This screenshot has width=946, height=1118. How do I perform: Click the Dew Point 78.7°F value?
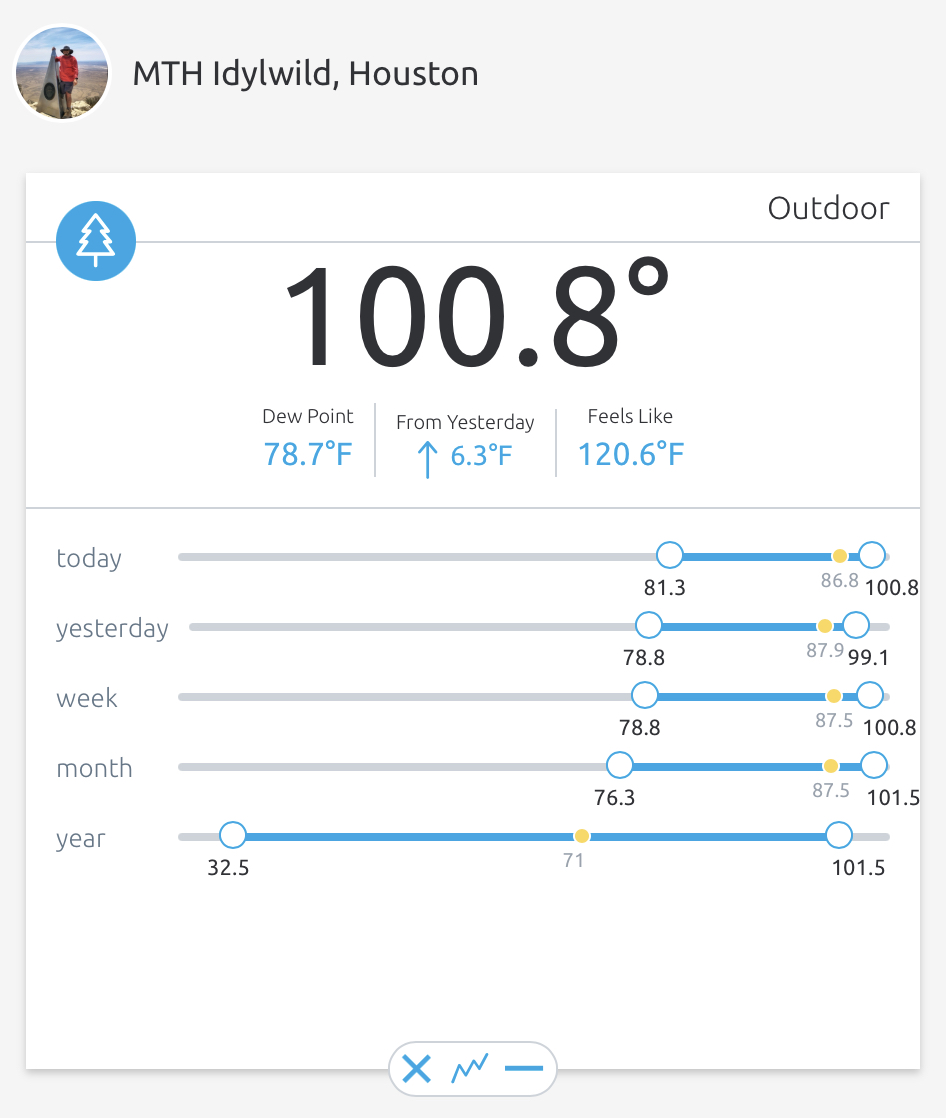pos(308,455)
